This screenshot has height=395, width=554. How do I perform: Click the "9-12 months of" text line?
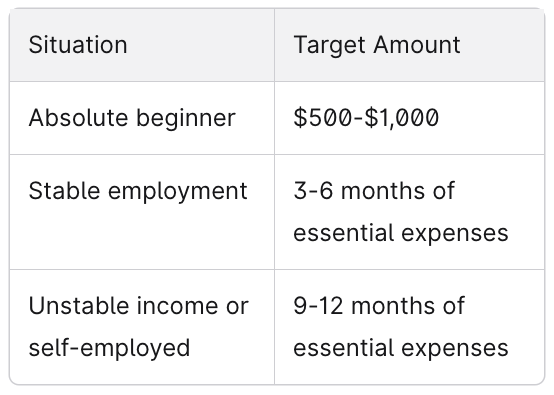pos(379,306)
